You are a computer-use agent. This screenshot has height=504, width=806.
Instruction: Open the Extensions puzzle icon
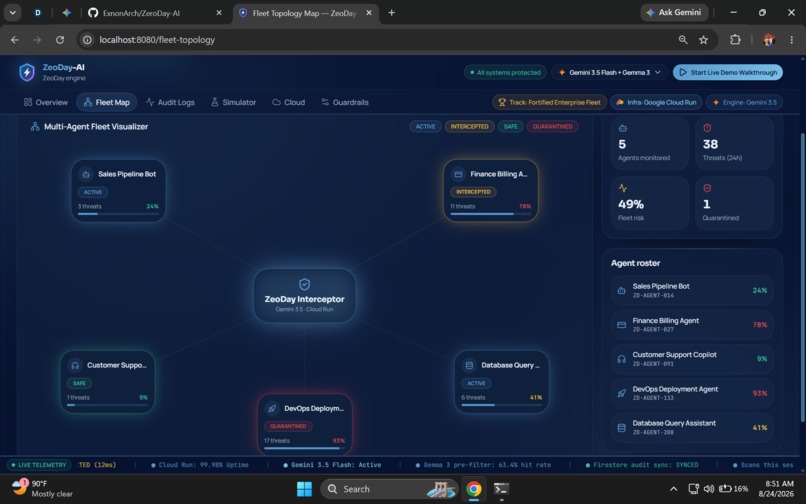735,40
